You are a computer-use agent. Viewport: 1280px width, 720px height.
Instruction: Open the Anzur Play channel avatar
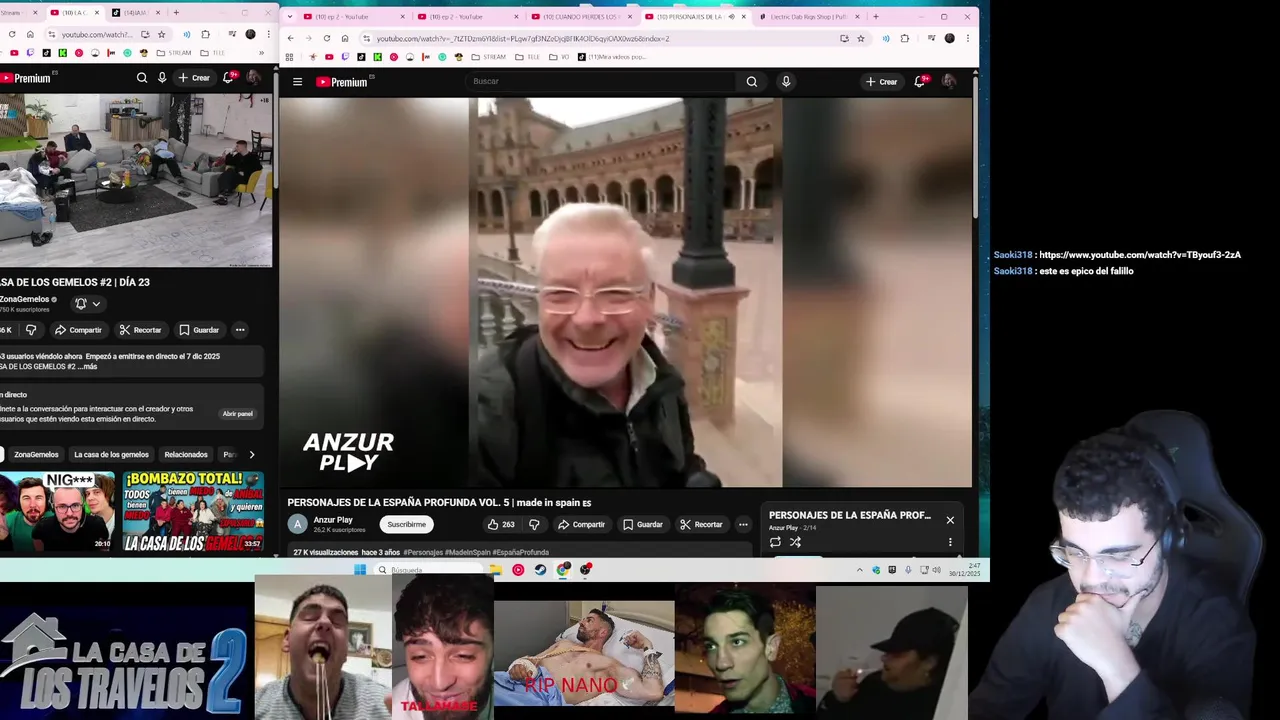[x=297, y=524]
